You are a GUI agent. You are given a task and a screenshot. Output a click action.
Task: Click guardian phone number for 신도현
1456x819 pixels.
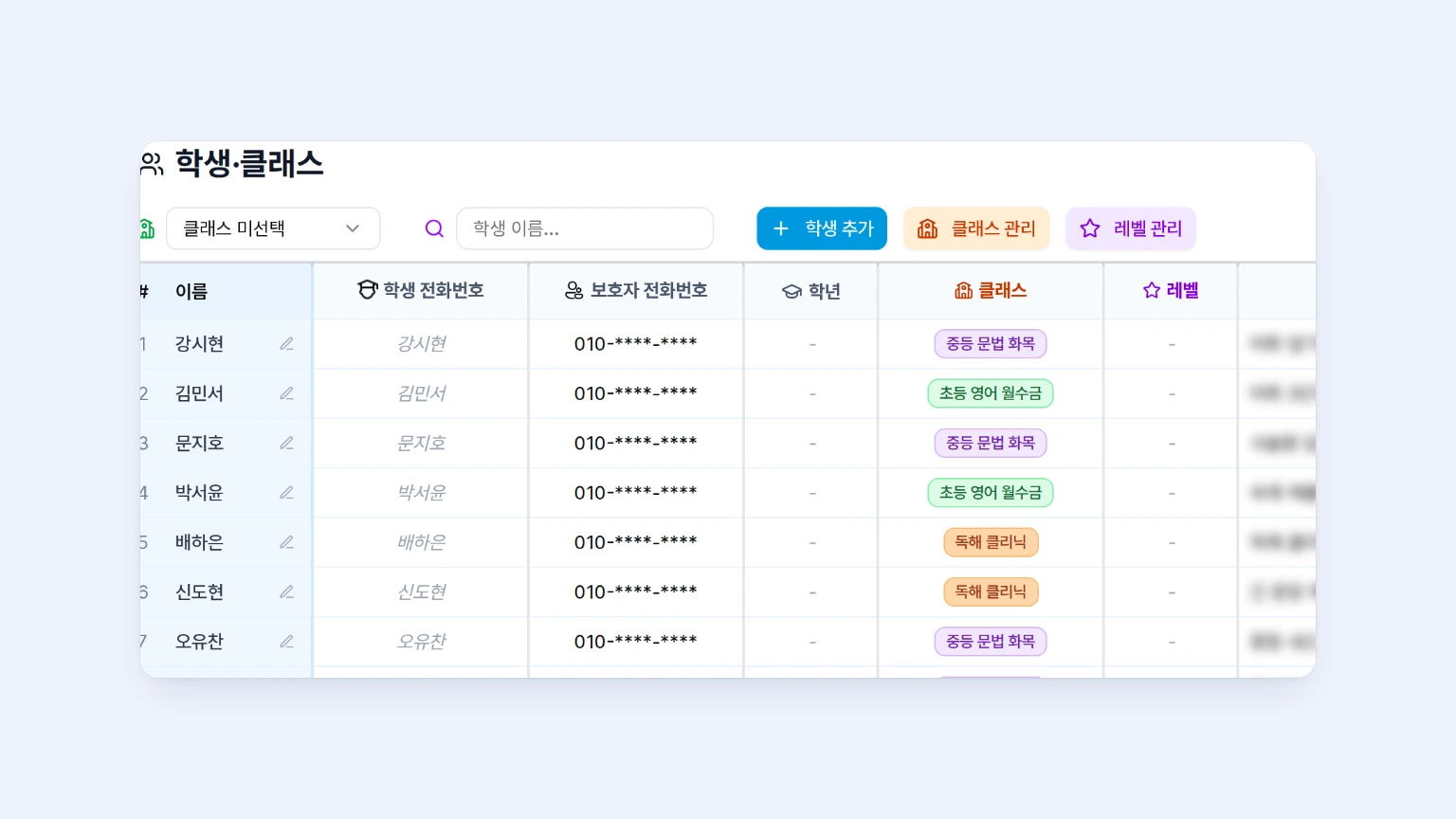636,591
